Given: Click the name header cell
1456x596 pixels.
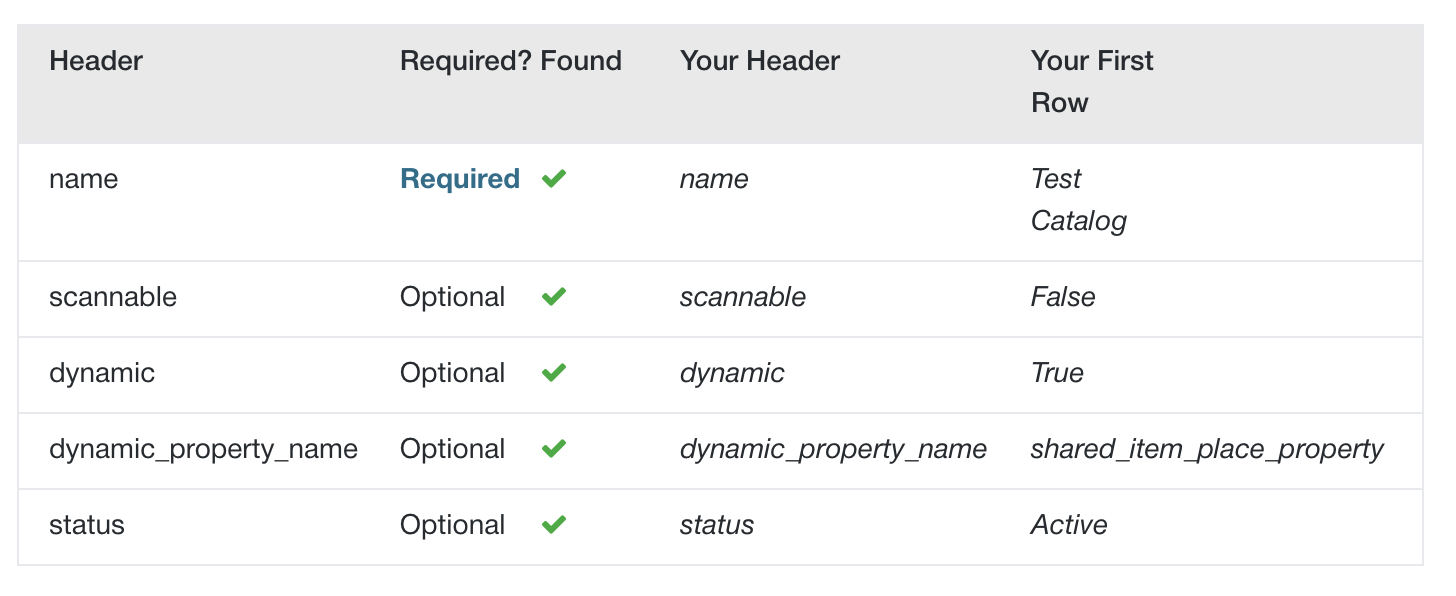Looking at the screenshot, I should coord(84,179).
